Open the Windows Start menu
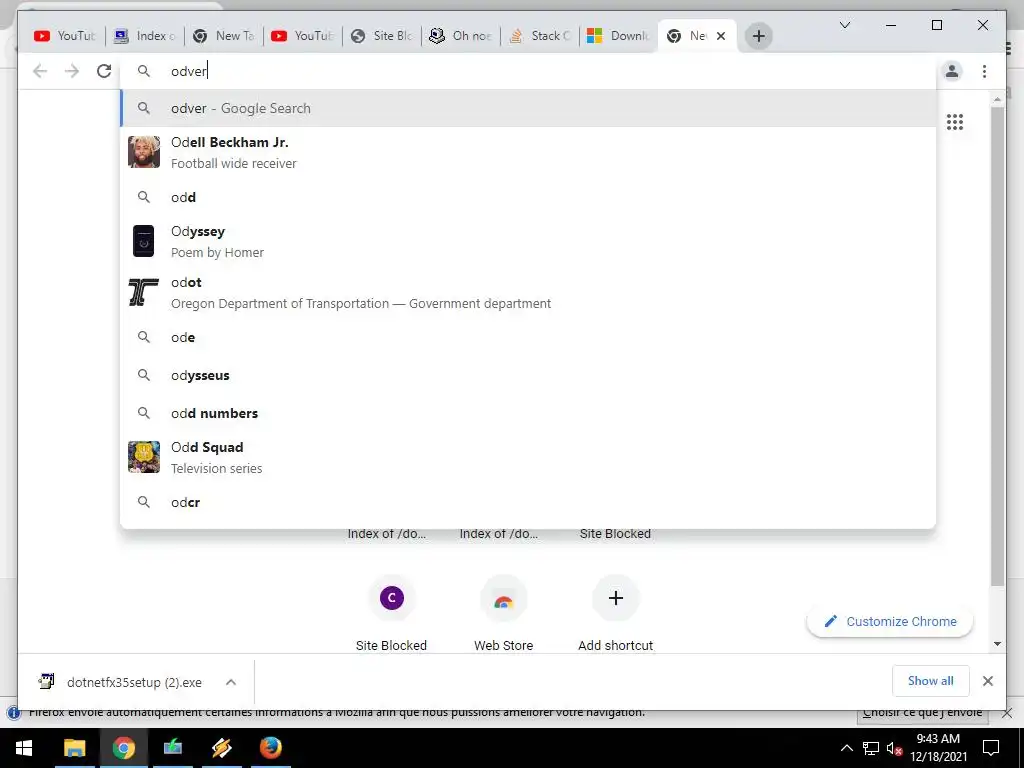The height and width of the screenshot is (768, 1024). point(24,748)
